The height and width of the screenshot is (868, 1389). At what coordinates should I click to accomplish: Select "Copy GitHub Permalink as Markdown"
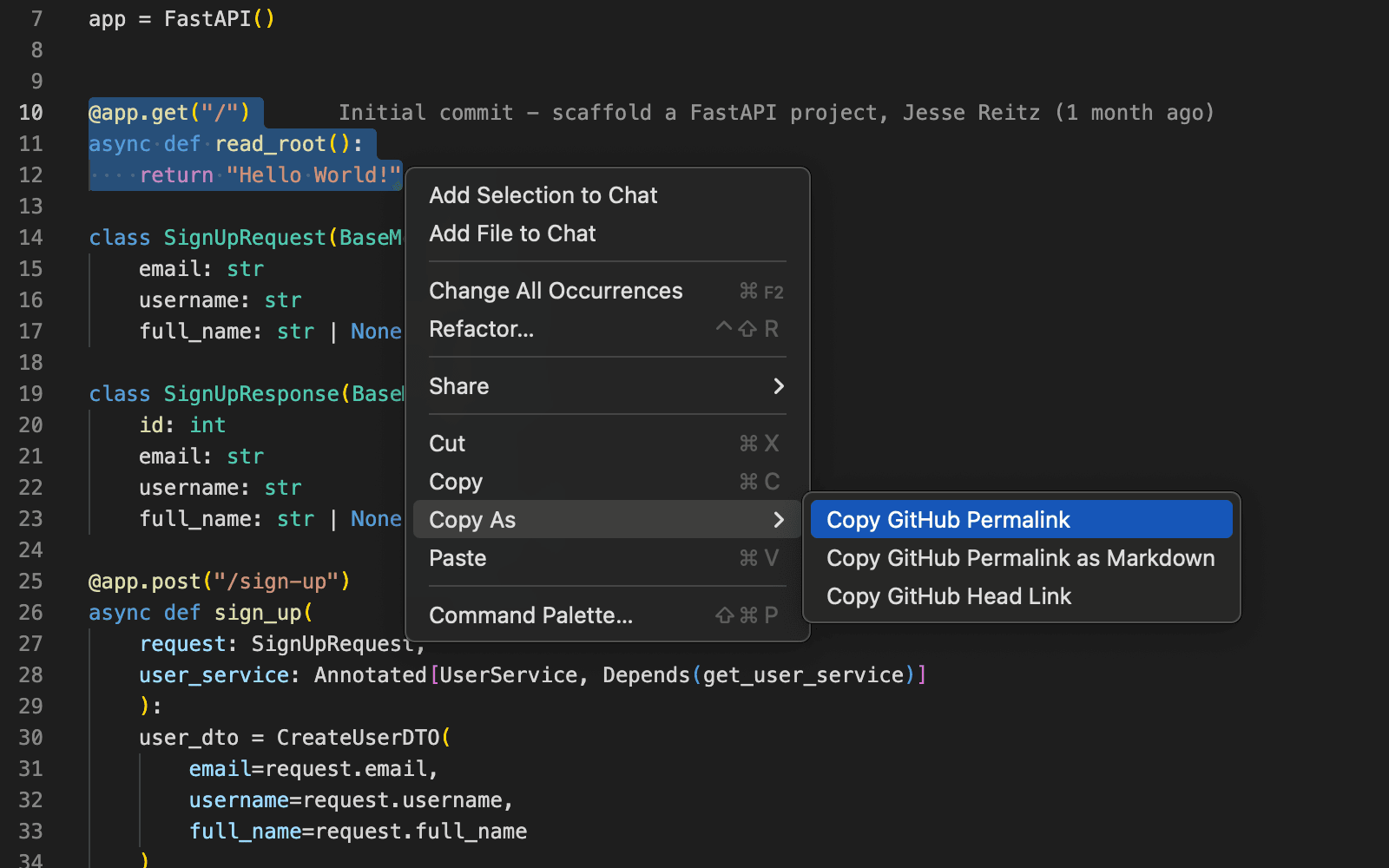1020,558
